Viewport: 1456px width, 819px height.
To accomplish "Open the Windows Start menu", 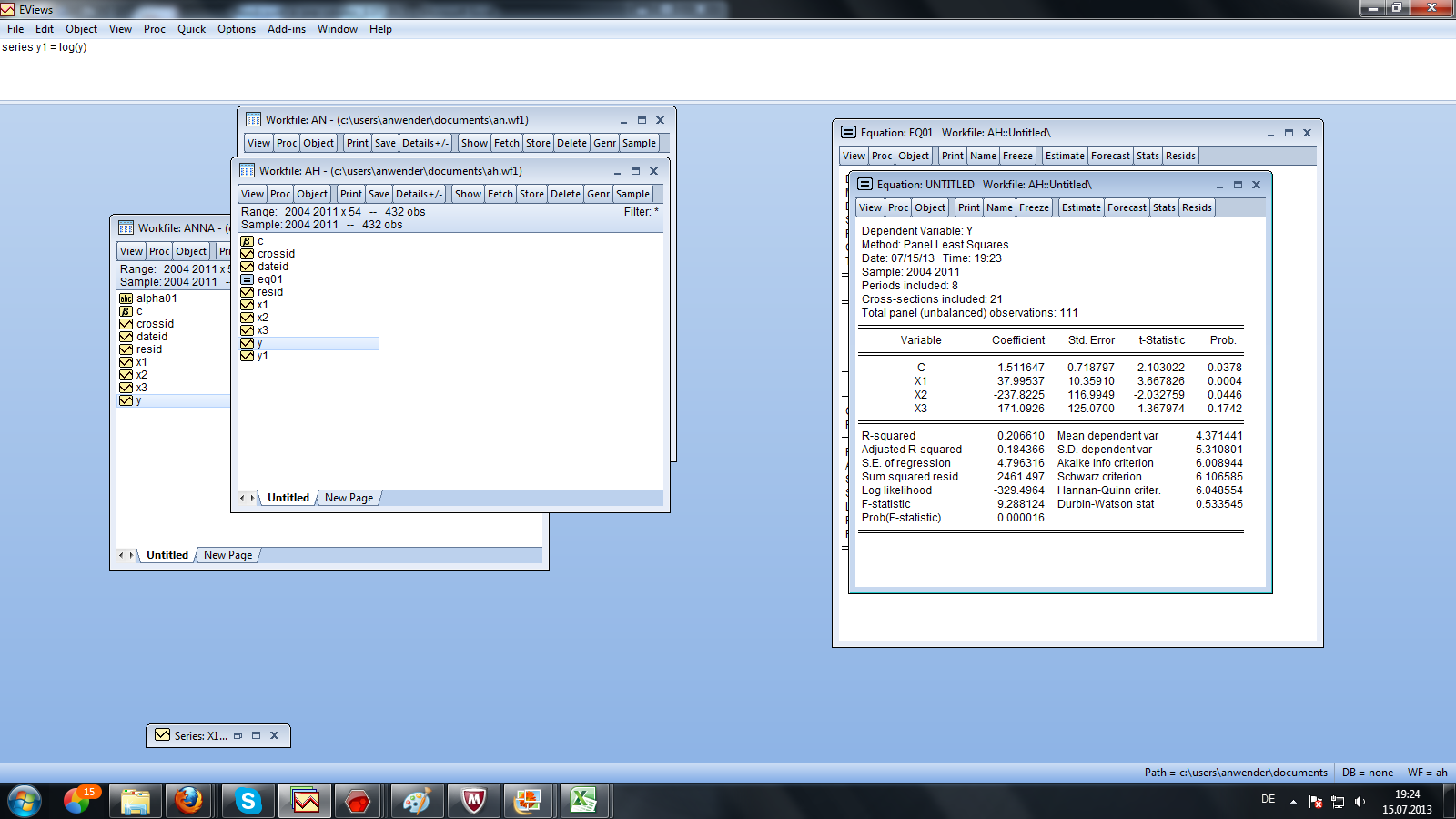I will pos(24,802).
